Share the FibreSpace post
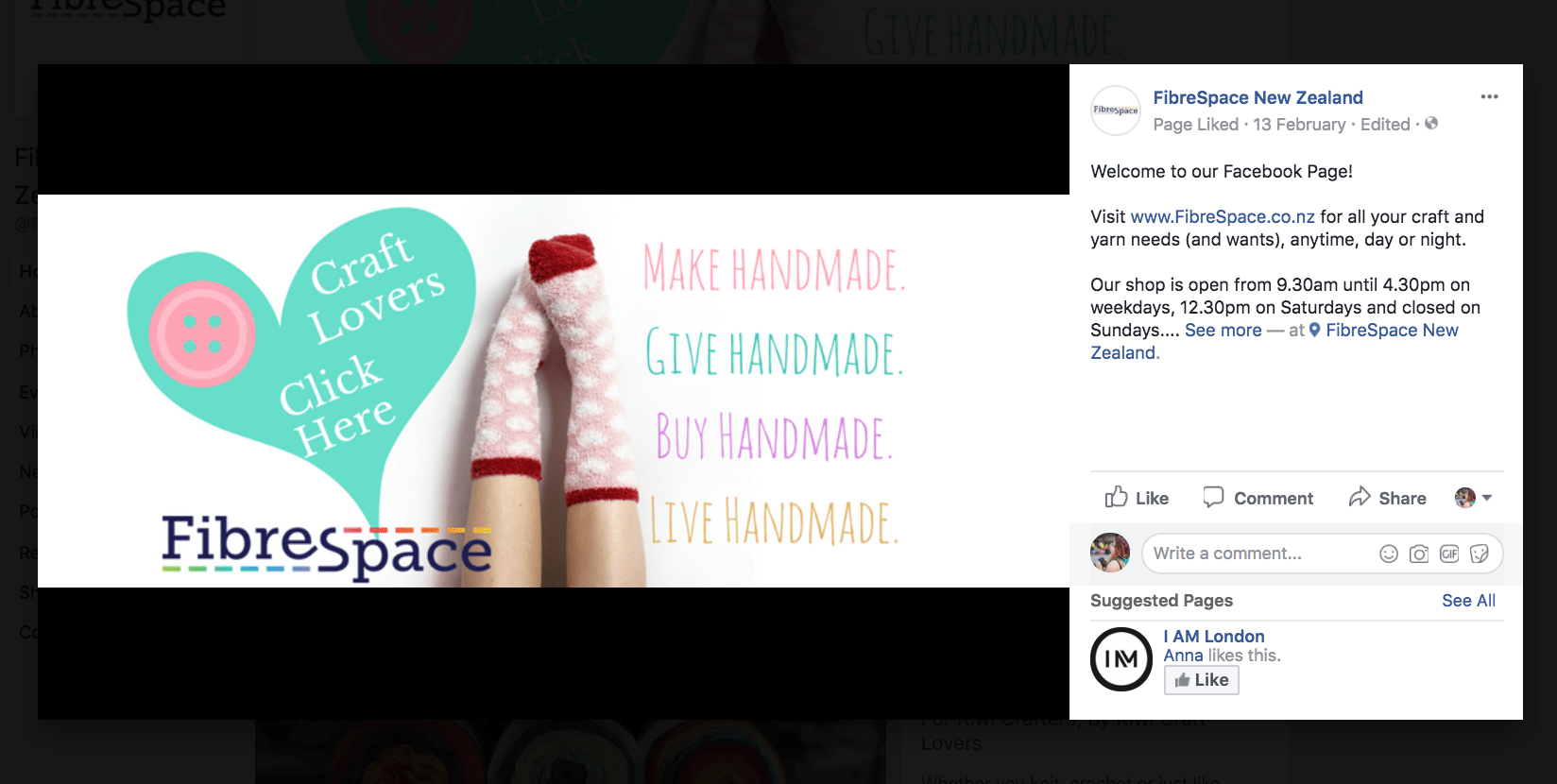Screen dimensions: 1557x784 [1387, 498]
